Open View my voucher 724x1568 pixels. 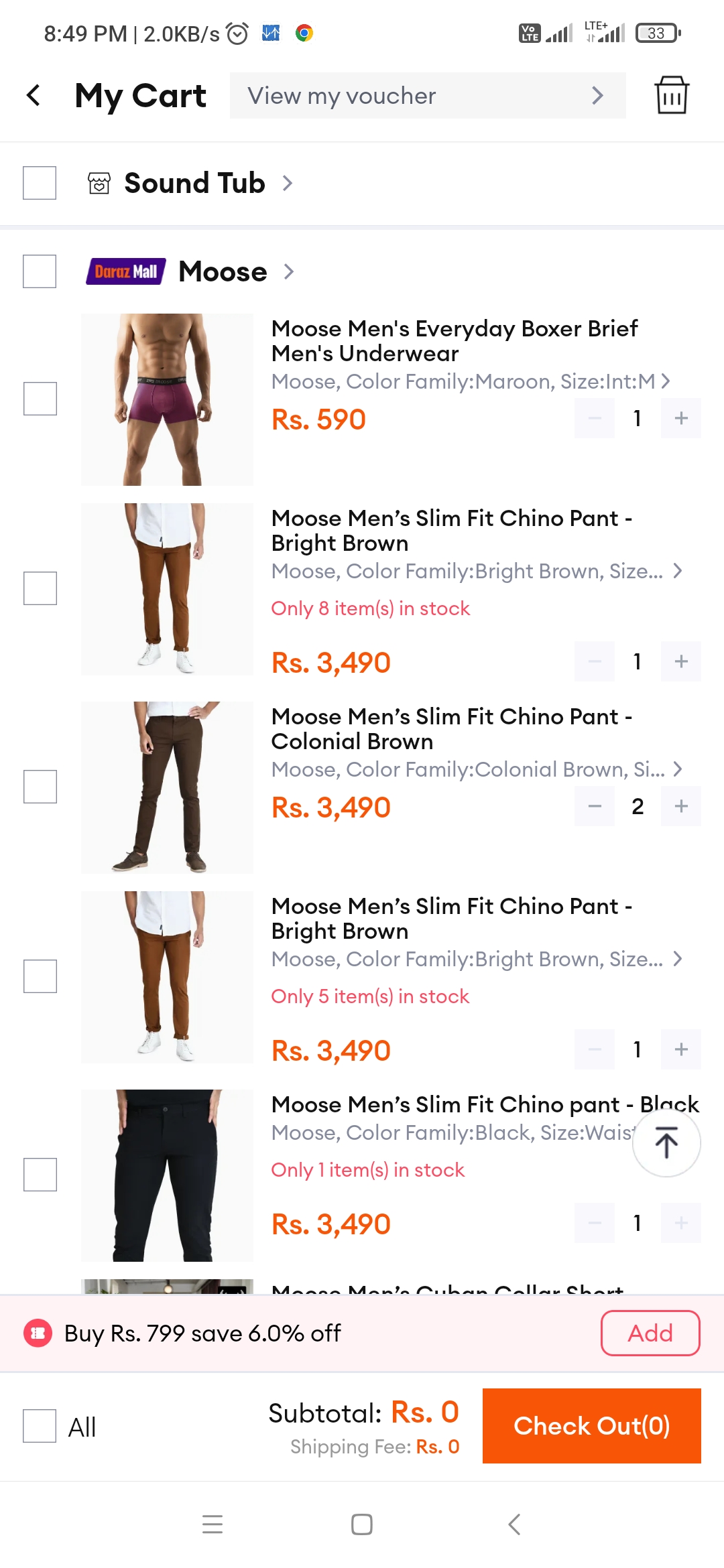428,96
